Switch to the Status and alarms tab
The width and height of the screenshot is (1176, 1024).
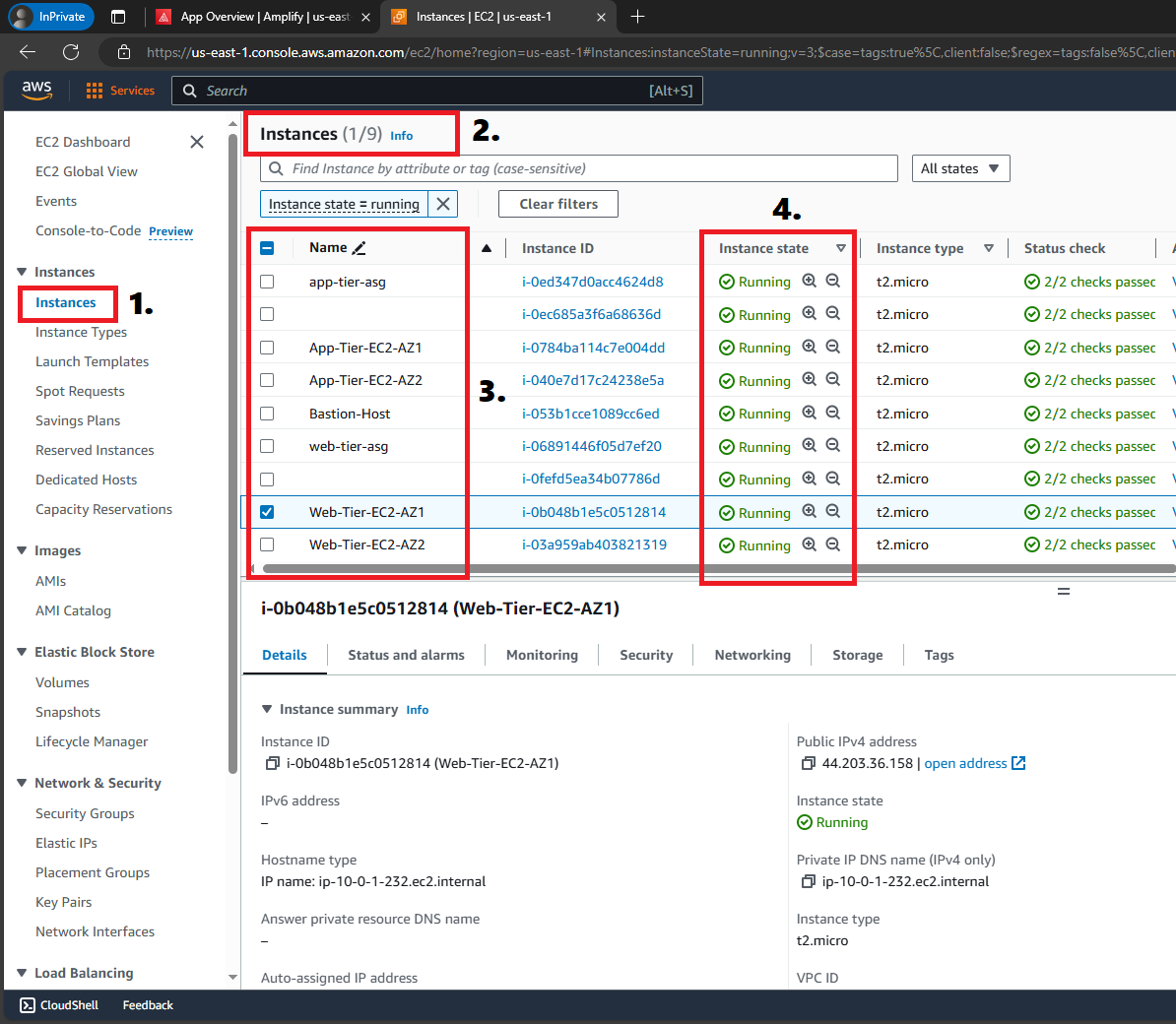406,655
